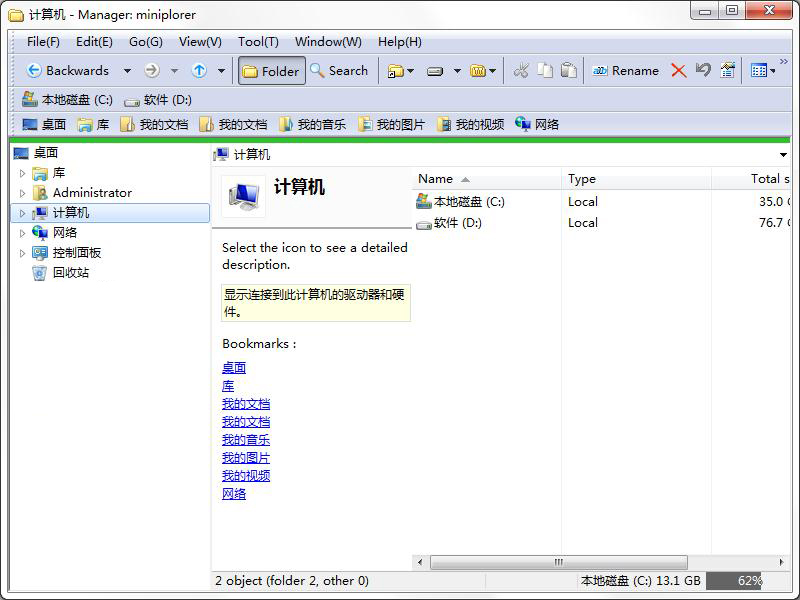The height and width of the screenshot is (600, 800).
Task: Click the Paste clipboard icon
Action: click(x=568, y=71)
